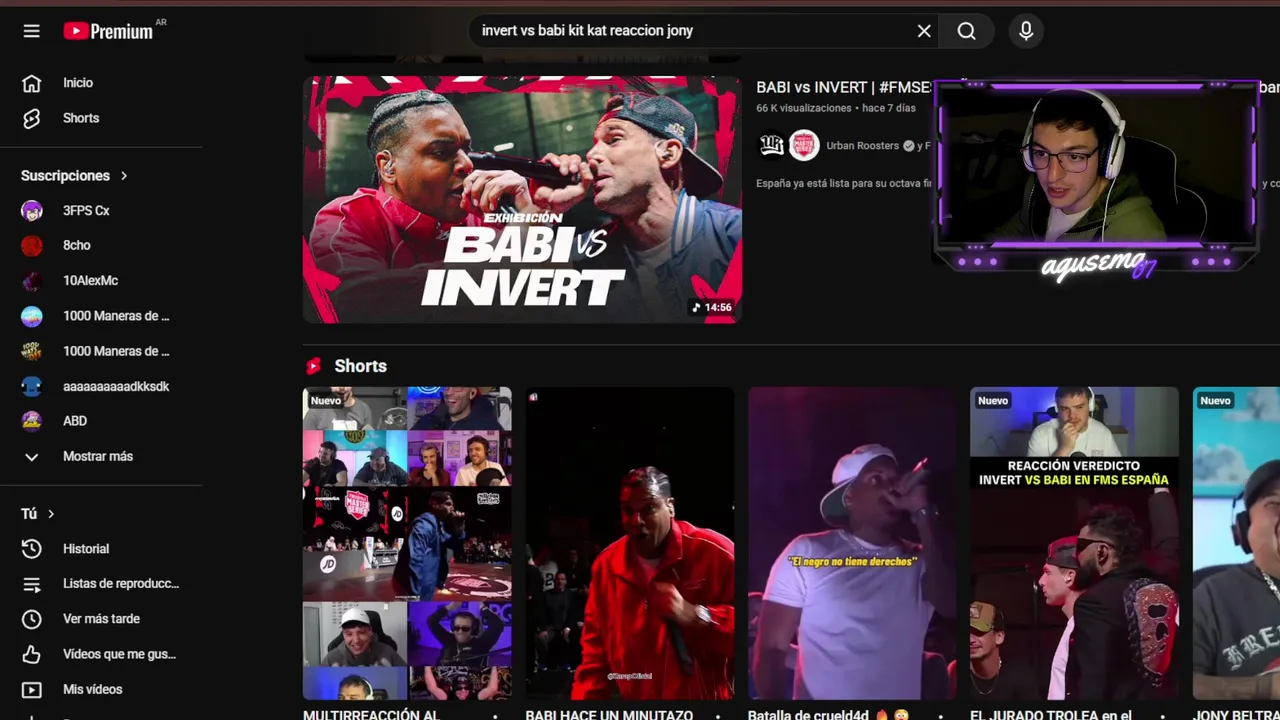Image resolution: width=1280 pixels, height=720 pixels.
Task: Open BABI vs INVERT #FMS video title
Action: coord(845,88)
